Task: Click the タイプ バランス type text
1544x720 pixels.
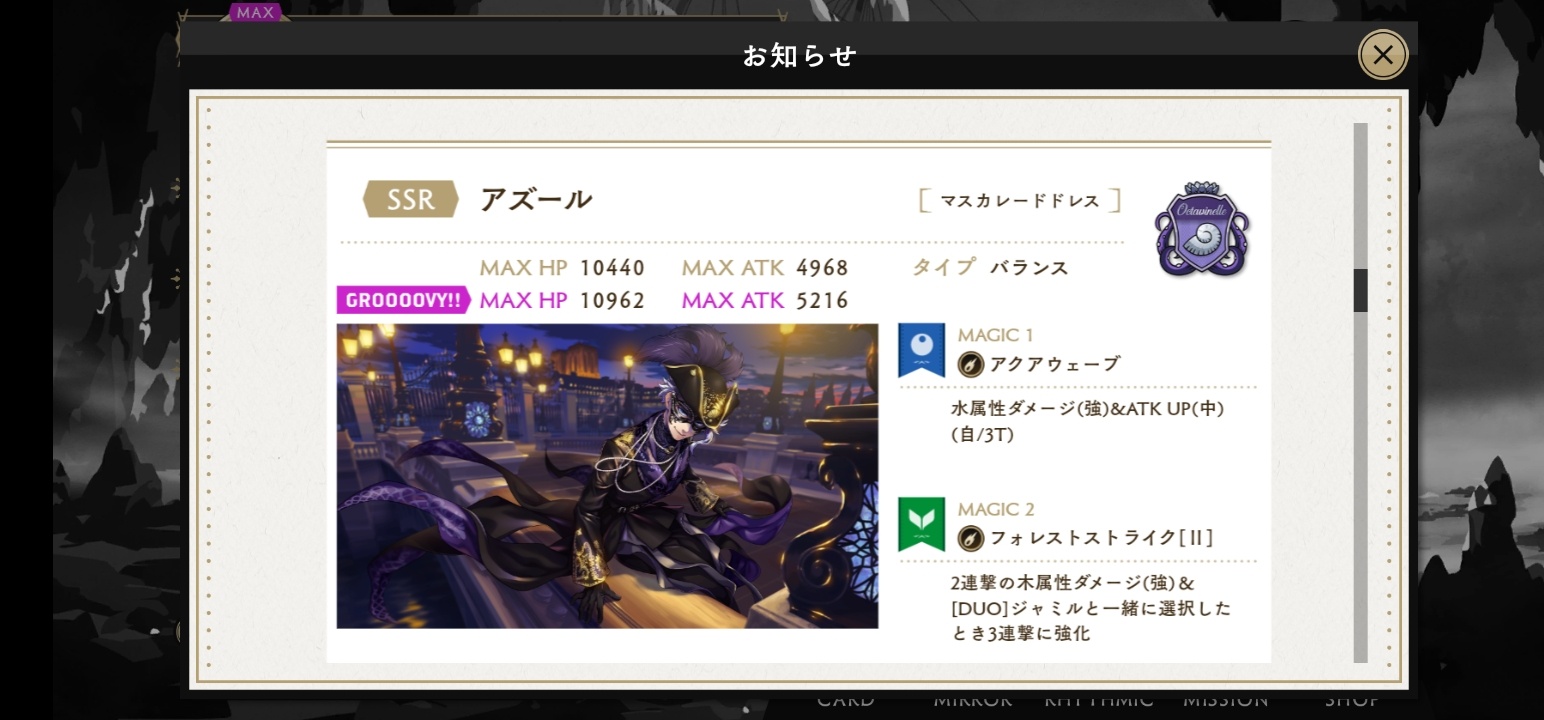Action: pos(990,267)
